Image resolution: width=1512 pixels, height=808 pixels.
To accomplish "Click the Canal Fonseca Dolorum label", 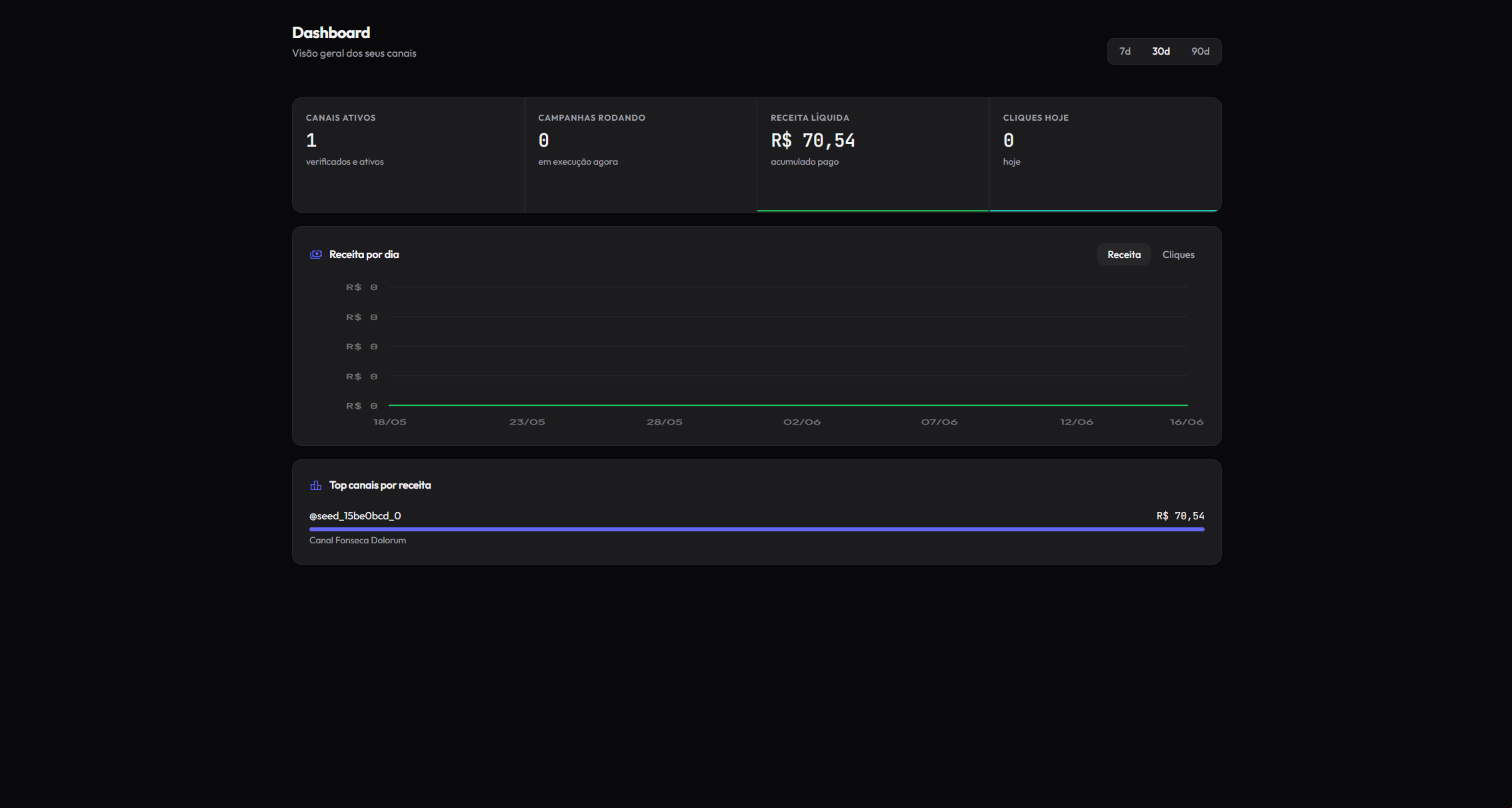I will click(x=357, y=540).
